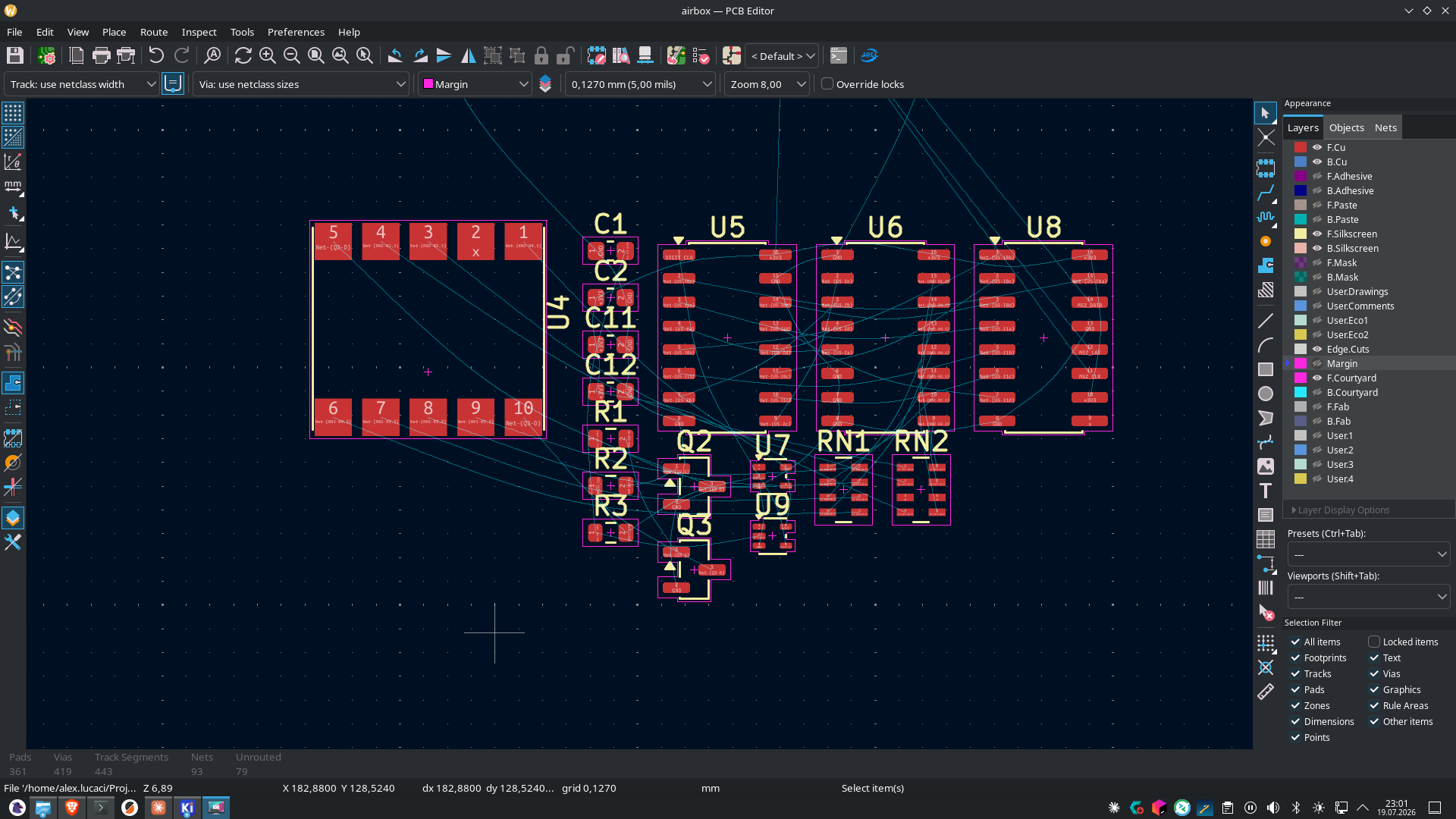1456x819 pixels.
Task: Uncheck Tracks in Selection Filter
Action: (1296, 673)
